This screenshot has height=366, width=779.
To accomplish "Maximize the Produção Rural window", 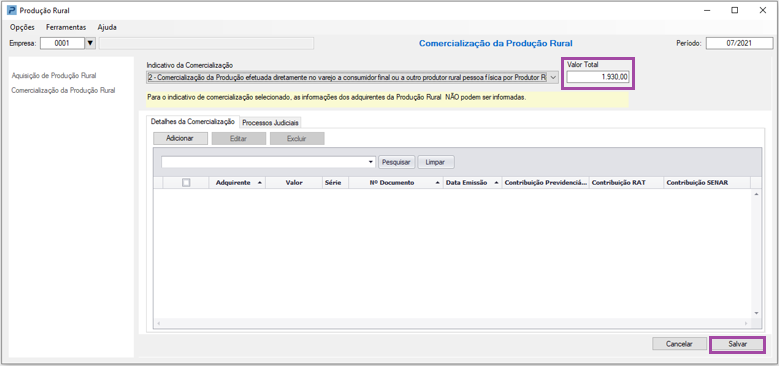I will [734, 10].
